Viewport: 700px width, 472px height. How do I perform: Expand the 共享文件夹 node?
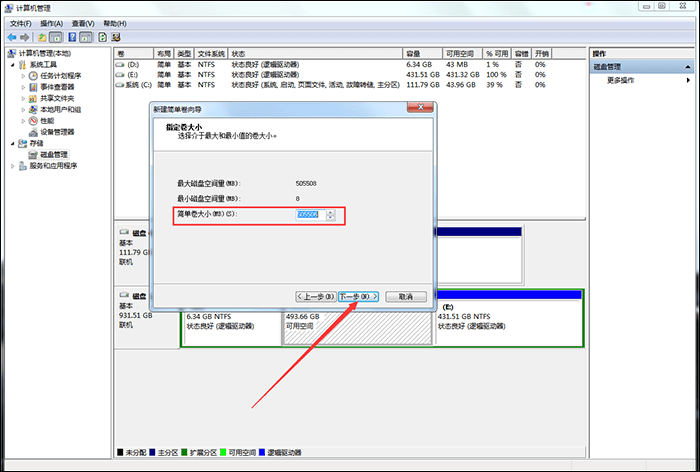point(23,98)
